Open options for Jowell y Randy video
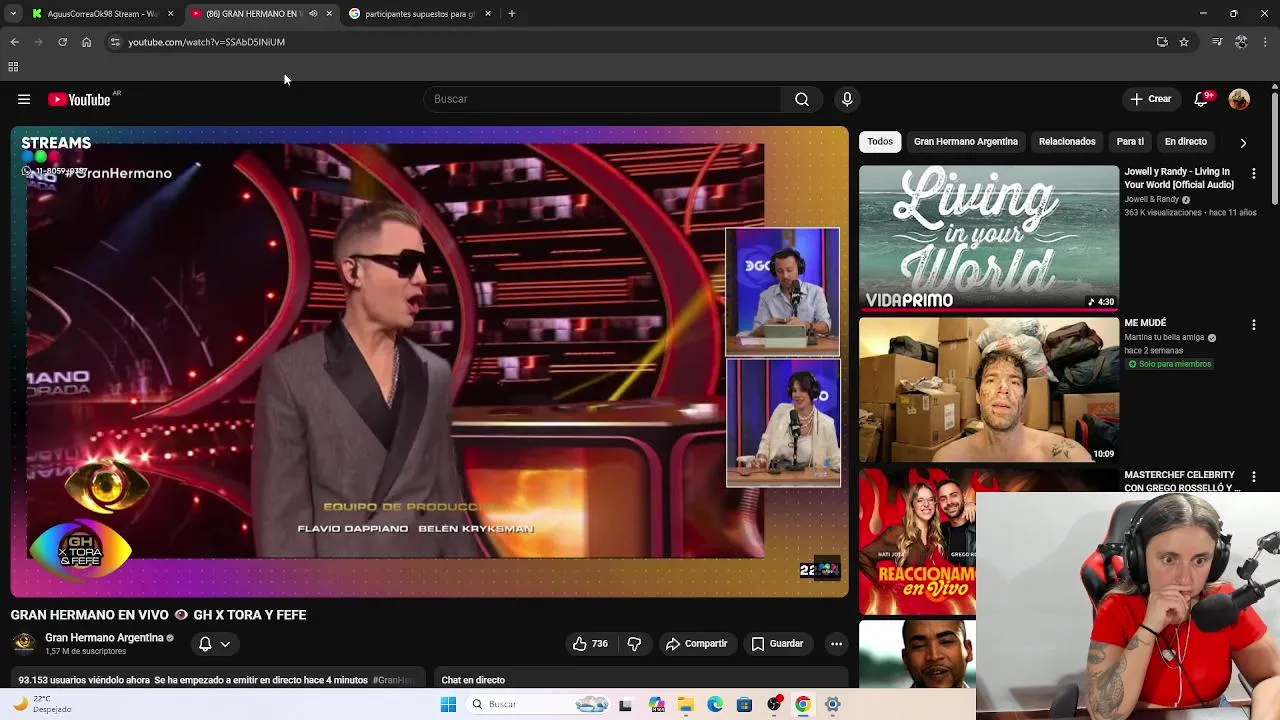1280x720 pixels. (x=1253, y=173)
